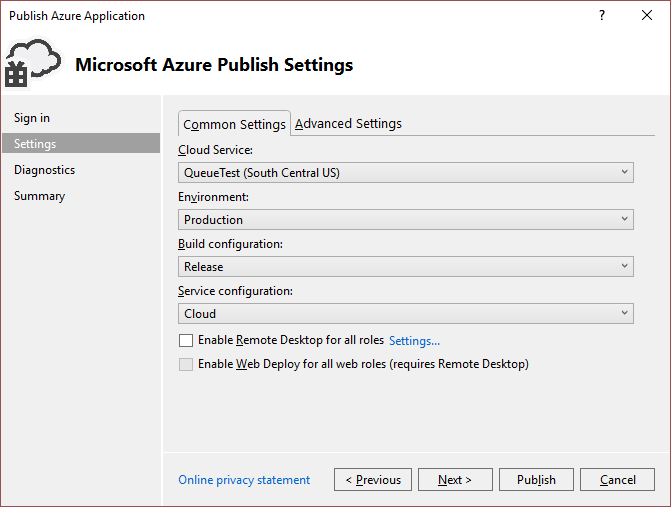The width and height of the screenshot is (671, 508).
Task: Enable Remote Desktop for all roles checkbox
Action: point(185,341)
